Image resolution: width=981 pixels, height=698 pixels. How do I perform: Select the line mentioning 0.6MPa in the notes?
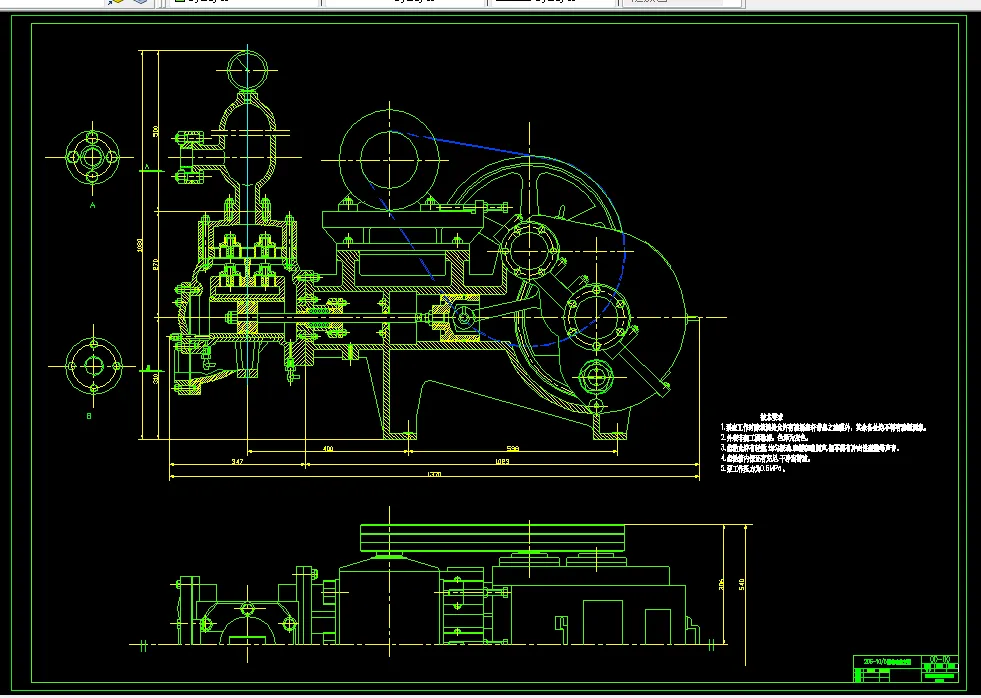tap(753, 468)
